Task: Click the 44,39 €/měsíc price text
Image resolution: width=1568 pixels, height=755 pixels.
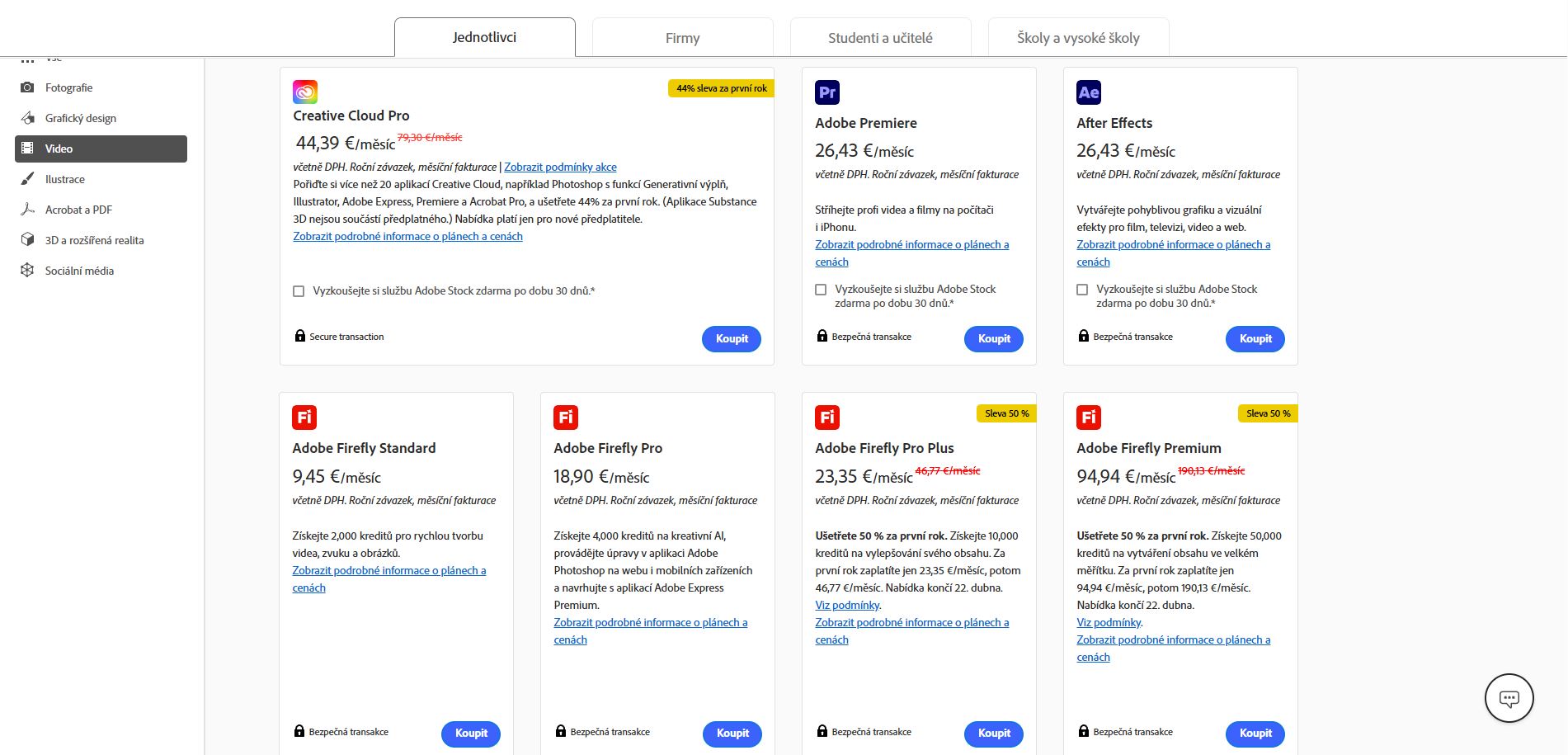Action: point(345,144)
